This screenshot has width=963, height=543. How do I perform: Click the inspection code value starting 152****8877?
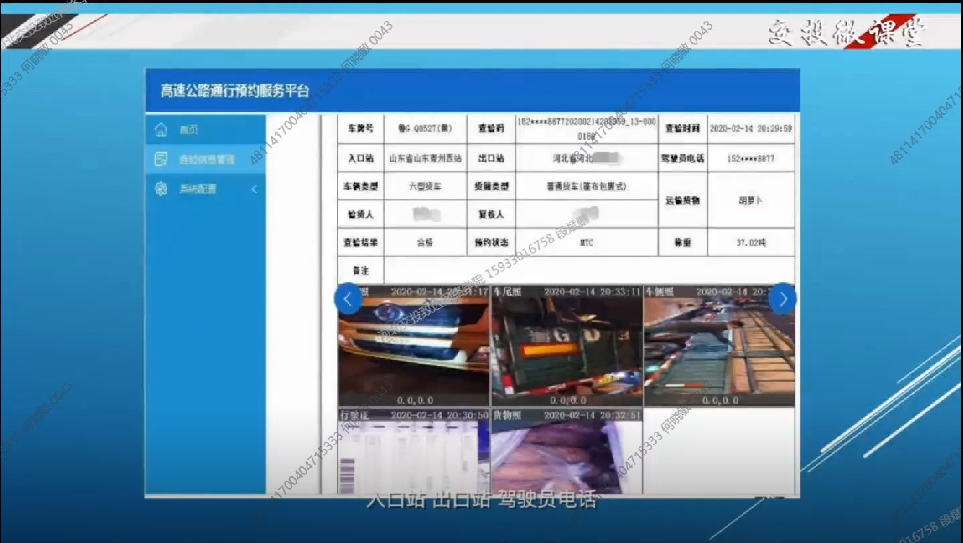(587, 128)
